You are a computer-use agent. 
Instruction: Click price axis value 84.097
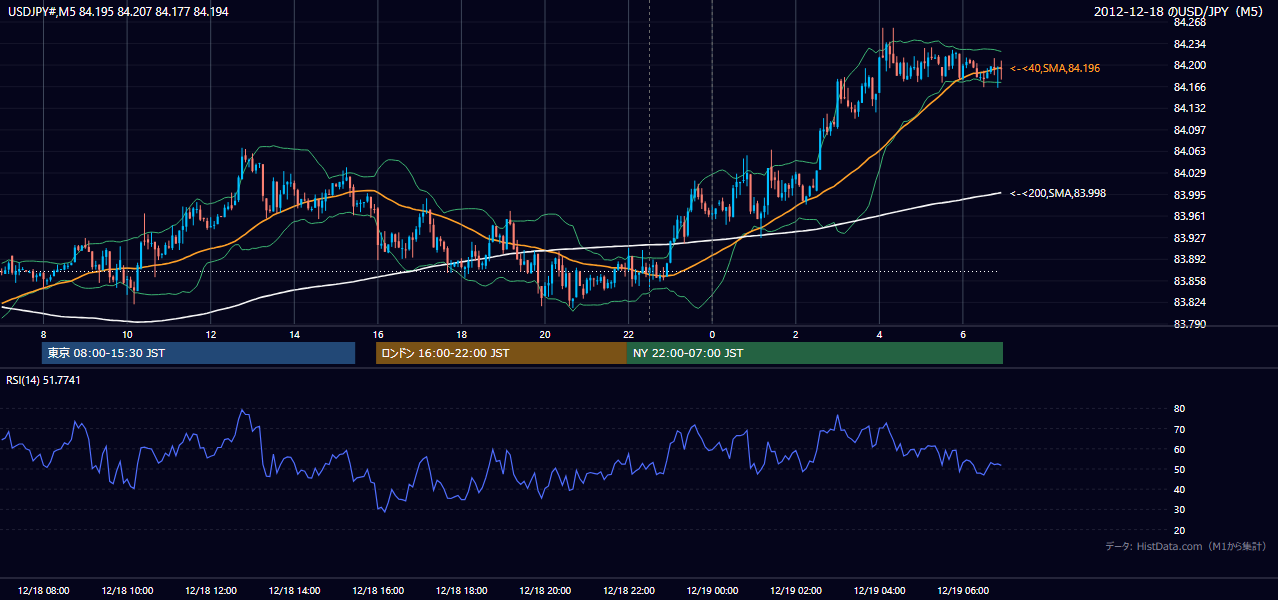pyautogui.click(x=1190, y=130)
